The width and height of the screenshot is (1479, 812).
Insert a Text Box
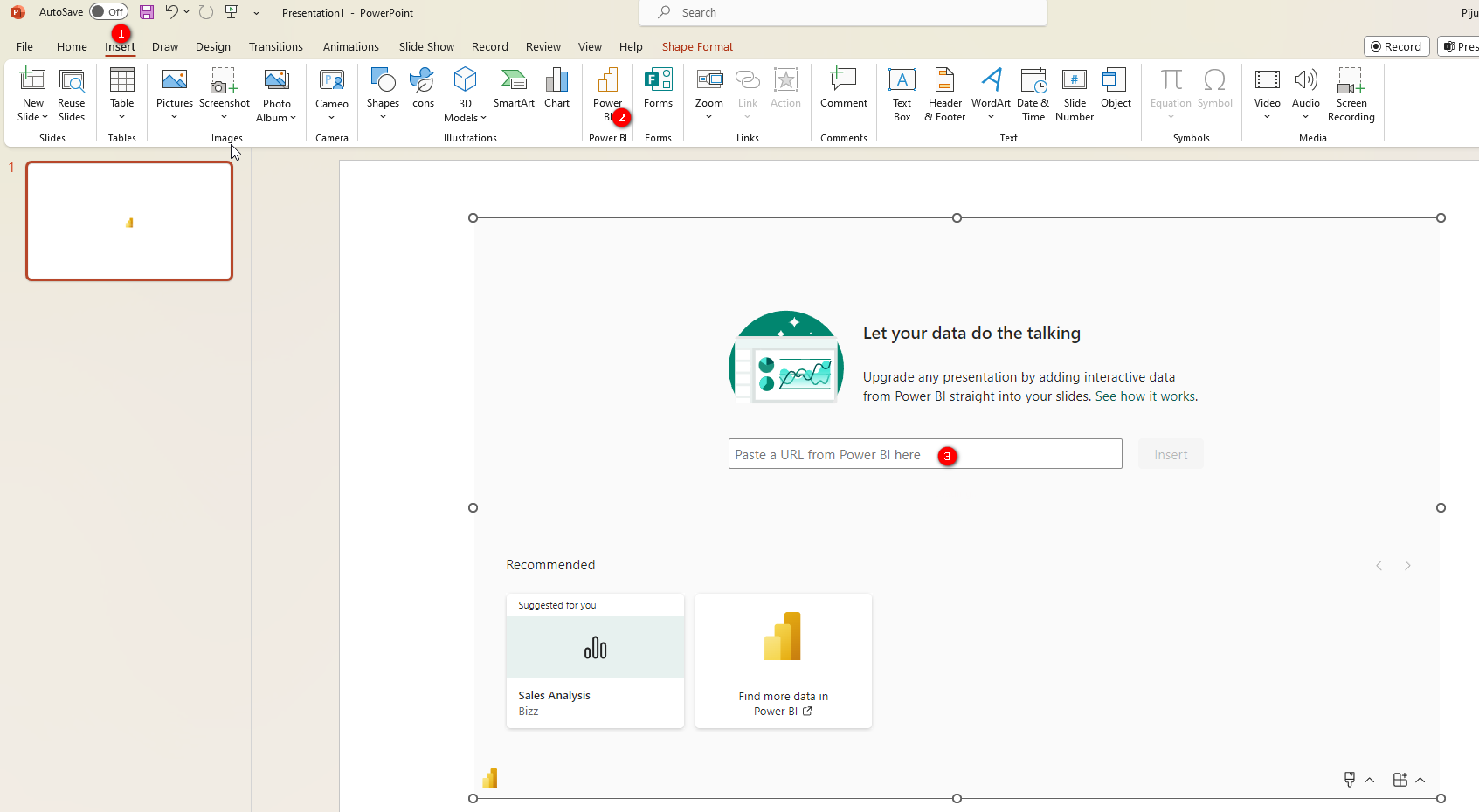[x=902, y=94]
